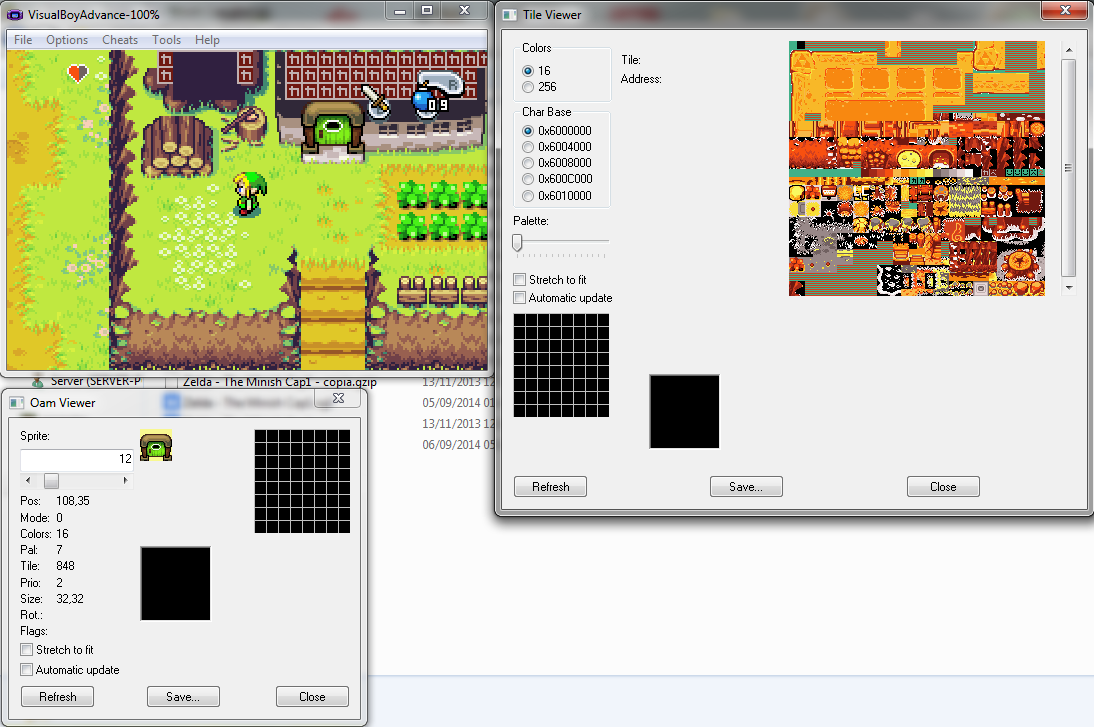
Task: Open the Help menu
Action: 207,40
